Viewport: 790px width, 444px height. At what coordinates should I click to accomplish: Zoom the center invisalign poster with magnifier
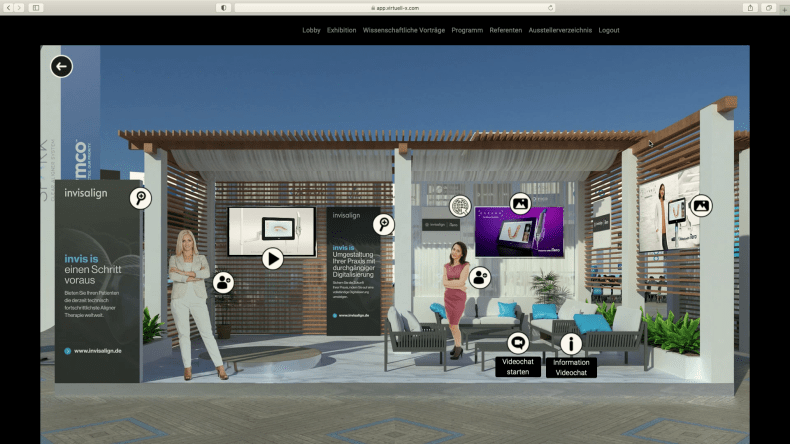pyautogui.click(x=384, y=224)
